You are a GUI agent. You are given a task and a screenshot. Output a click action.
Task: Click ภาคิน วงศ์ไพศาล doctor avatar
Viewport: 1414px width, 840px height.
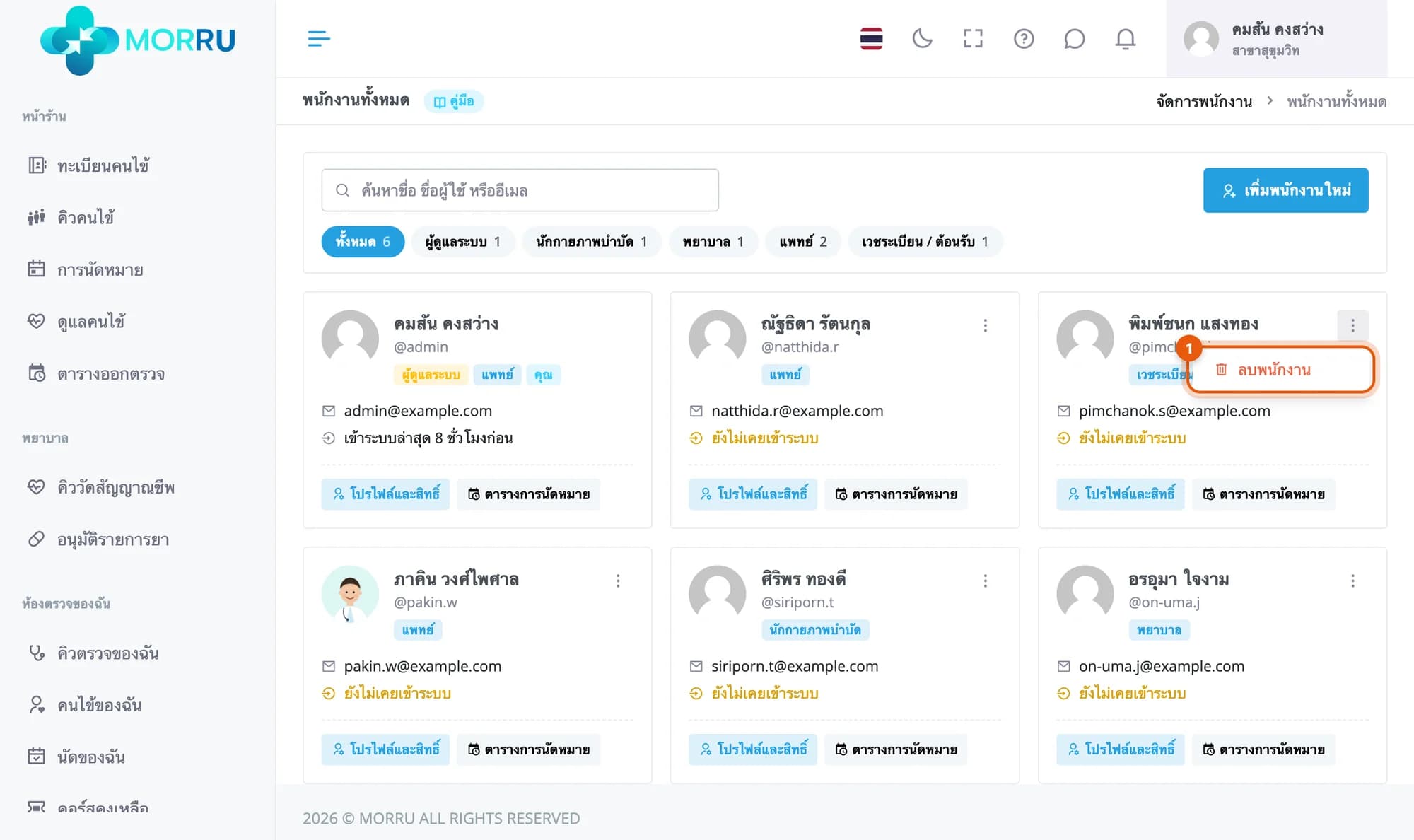350,595
